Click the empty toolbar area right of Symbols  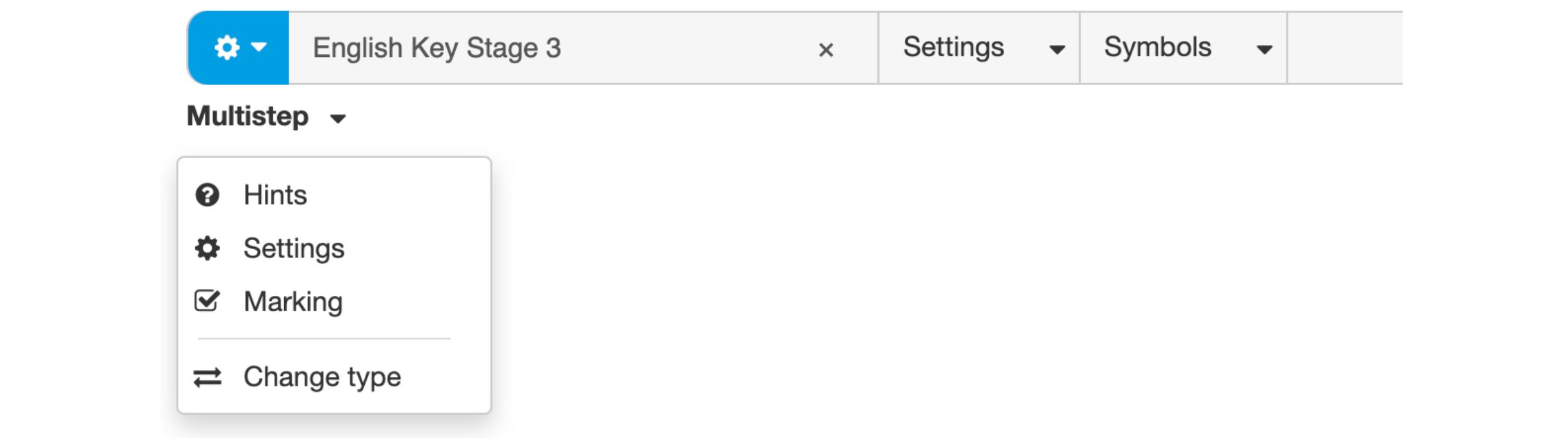tap(1344, 48)
